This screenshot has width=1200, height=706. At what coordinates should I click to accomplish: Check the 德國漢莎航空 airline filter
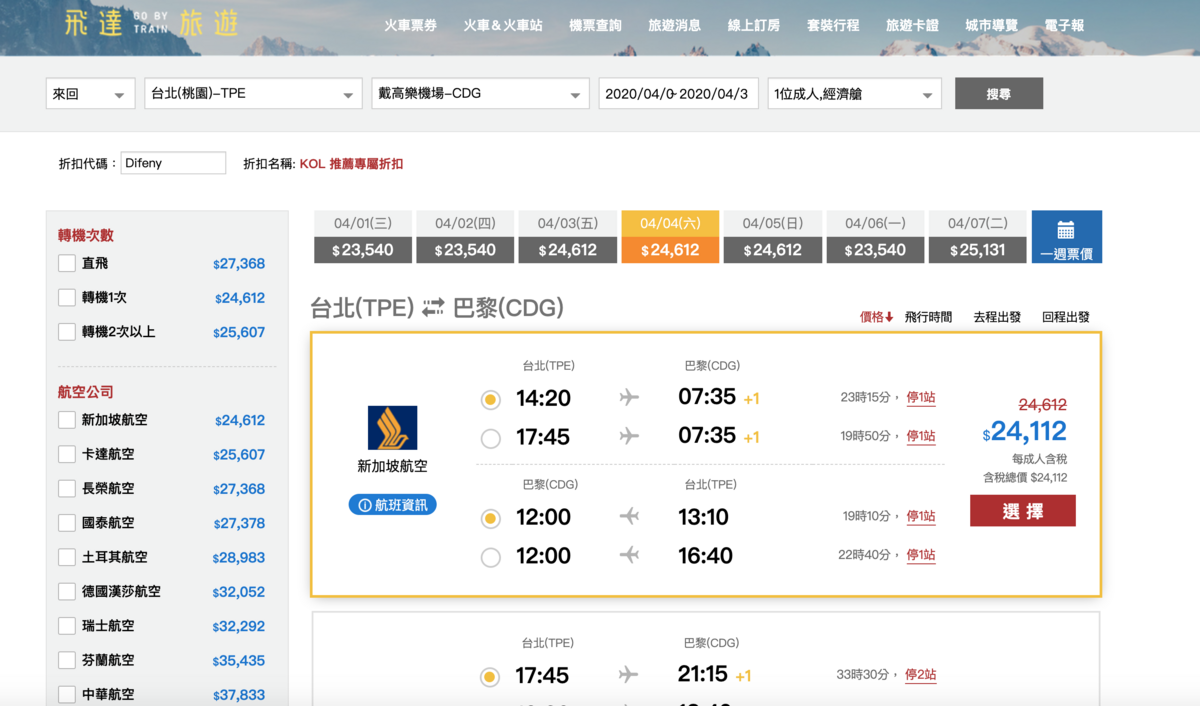(x=67, y=592)
